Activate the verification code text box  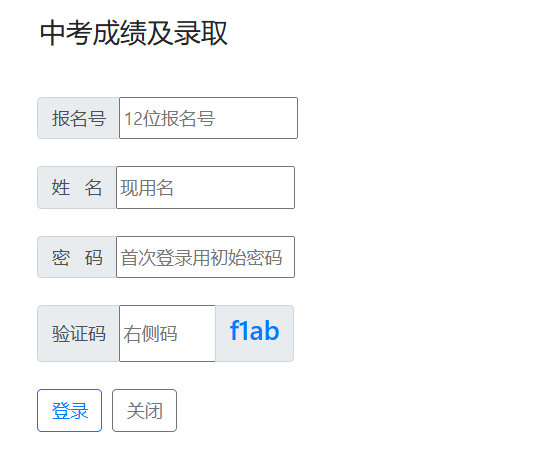(x=167, y=333)
